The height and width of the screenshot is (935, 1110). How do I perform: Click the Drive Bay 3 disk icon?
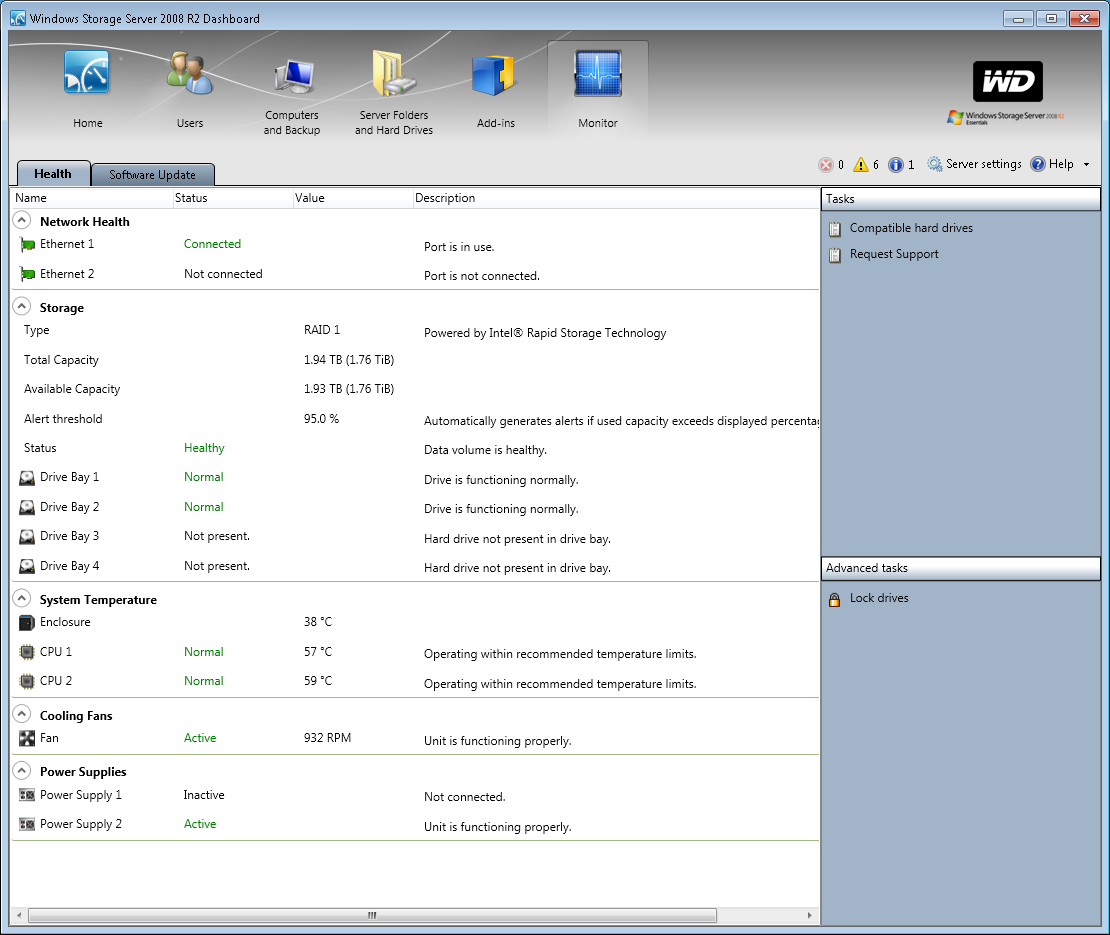coord(27,537)
